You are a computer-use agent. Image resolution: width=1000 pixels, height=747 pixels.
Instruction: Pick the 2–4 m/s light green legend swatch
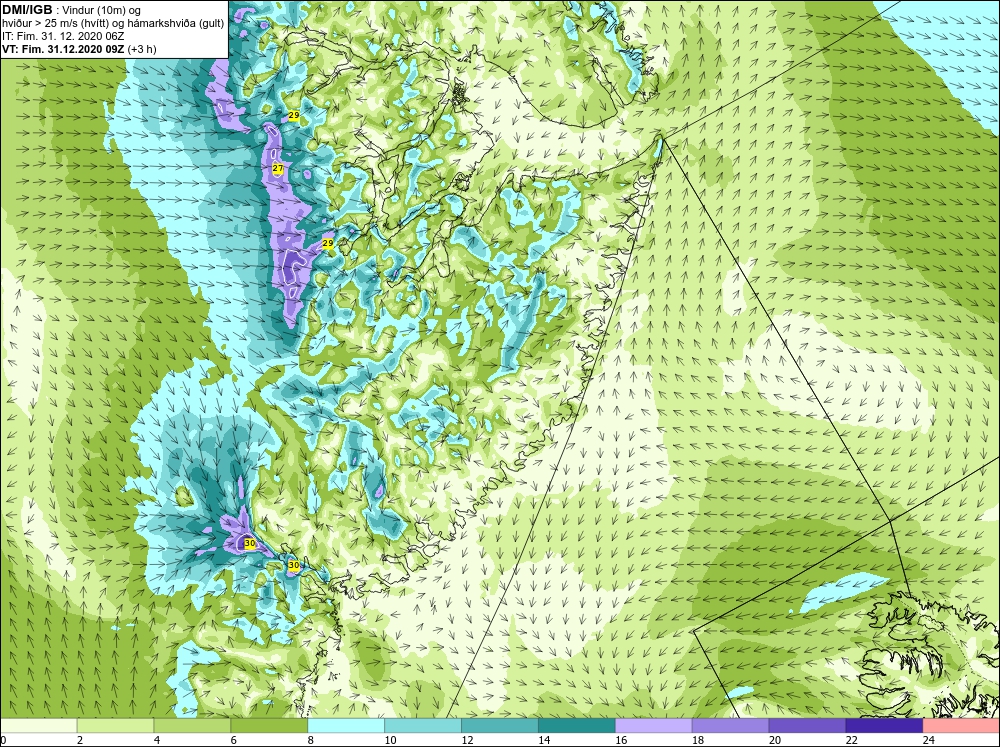tap(115, 725)
